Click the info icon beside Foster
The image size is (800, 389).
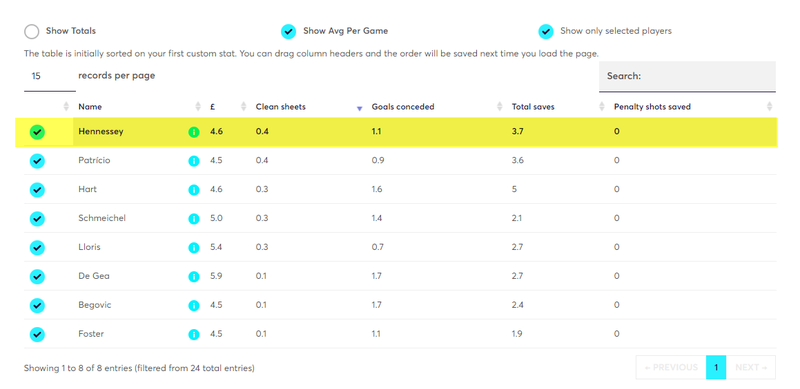(193, 334)
